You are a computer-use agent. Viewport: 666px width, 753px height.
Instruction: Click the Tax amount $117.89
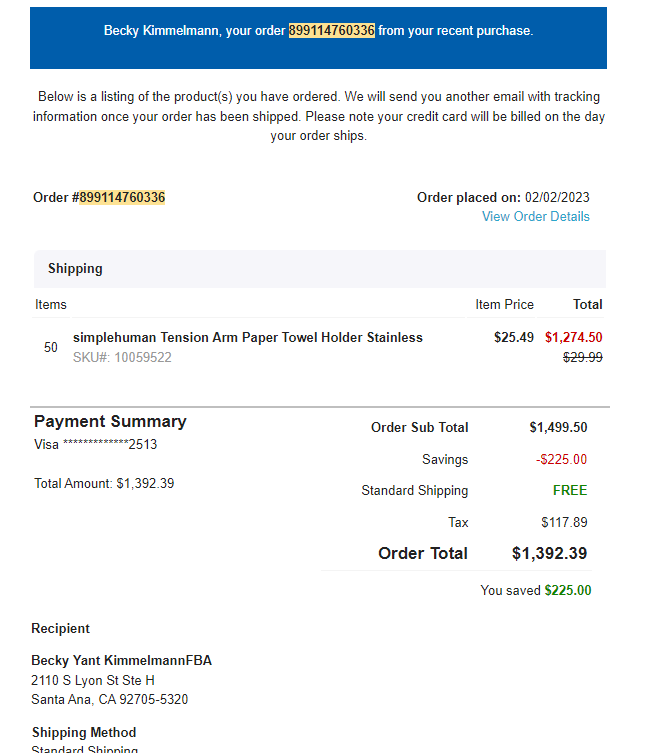coord(564,522)
